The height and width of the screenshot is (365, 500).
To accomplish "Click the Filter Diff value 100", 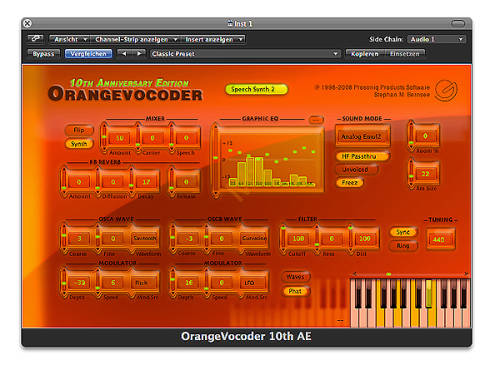I will point(365,238).
